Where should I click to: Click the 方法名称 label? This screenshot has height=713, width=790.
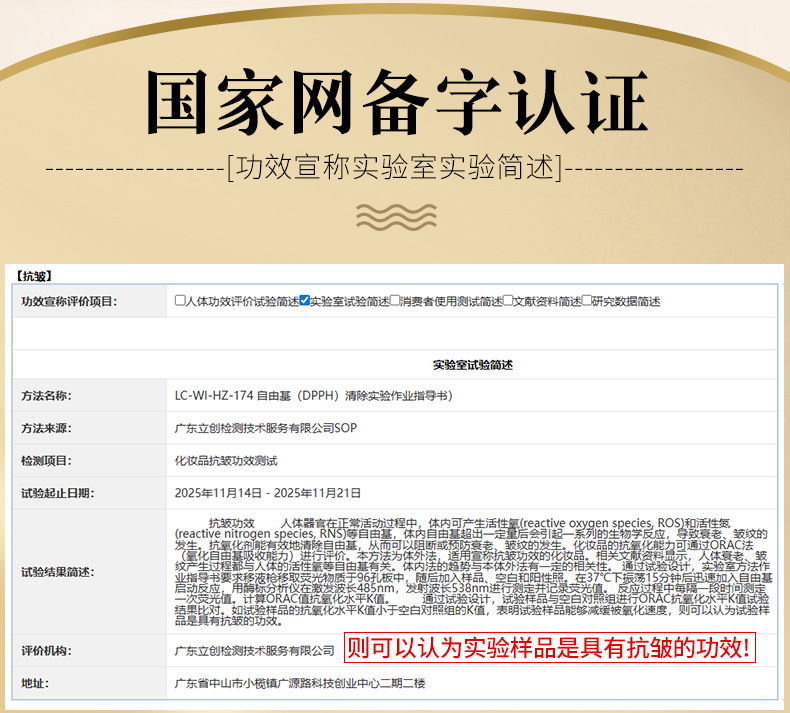[46, 396]
